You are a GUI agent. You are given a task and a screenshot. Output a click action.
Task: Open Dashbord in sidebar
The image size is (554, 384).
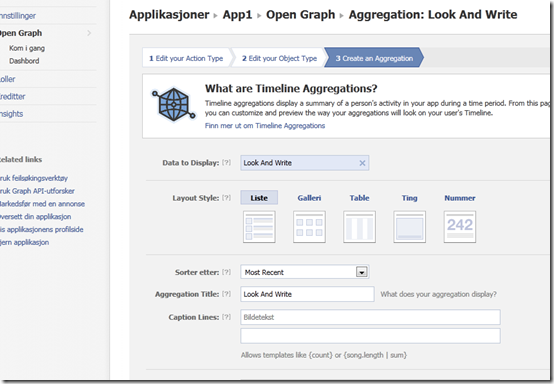coord(24,61)
